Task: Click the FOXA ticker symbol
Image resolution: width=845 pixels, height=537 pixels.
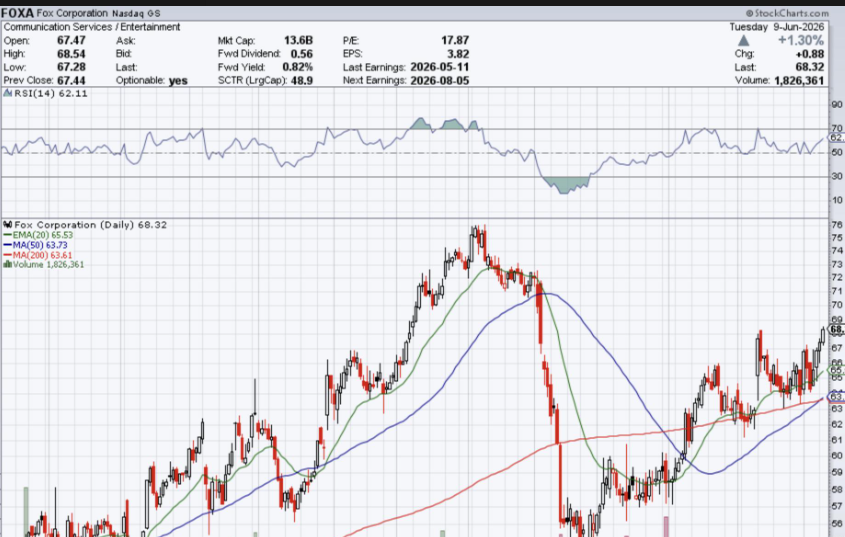Action: (x=17, y=13)
